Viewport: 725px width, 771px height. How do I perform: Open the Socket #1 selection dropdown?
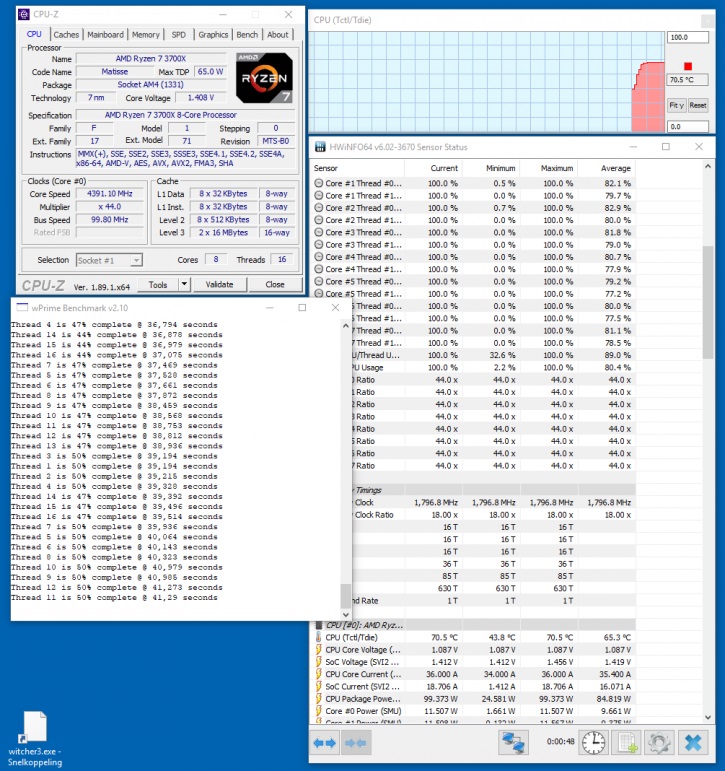tap(109, 260)
